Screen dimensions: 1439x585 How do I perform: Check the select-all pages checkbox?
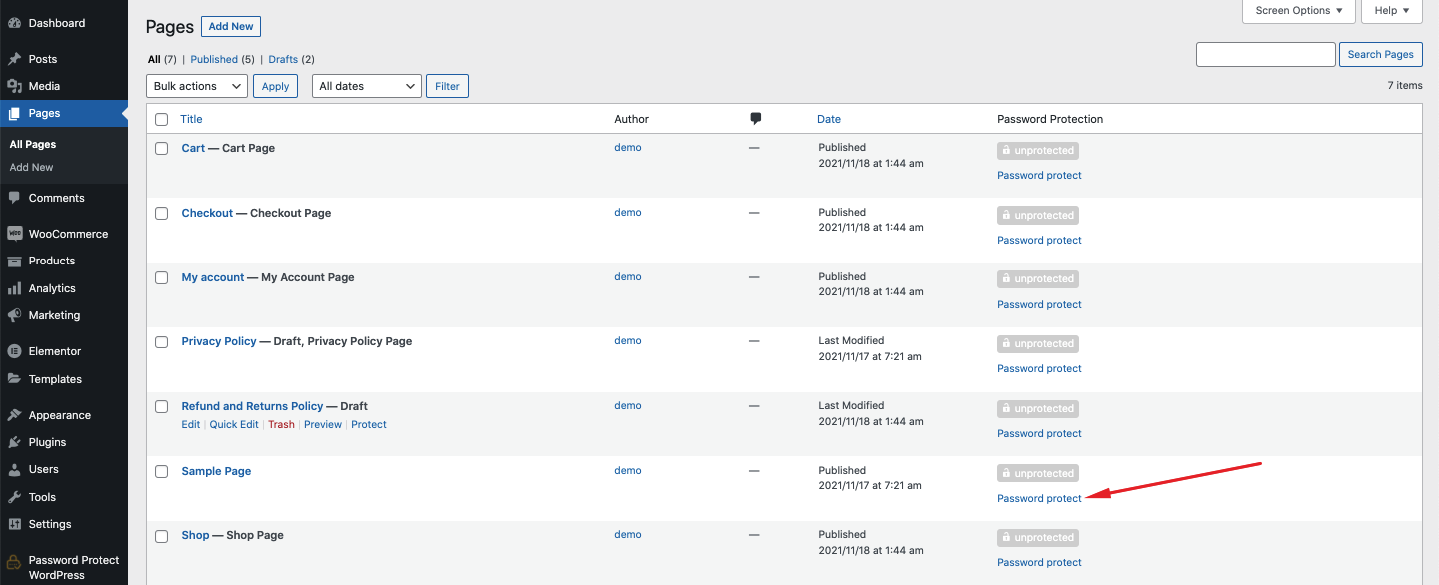pyautogui.click(x=161, y=119)
